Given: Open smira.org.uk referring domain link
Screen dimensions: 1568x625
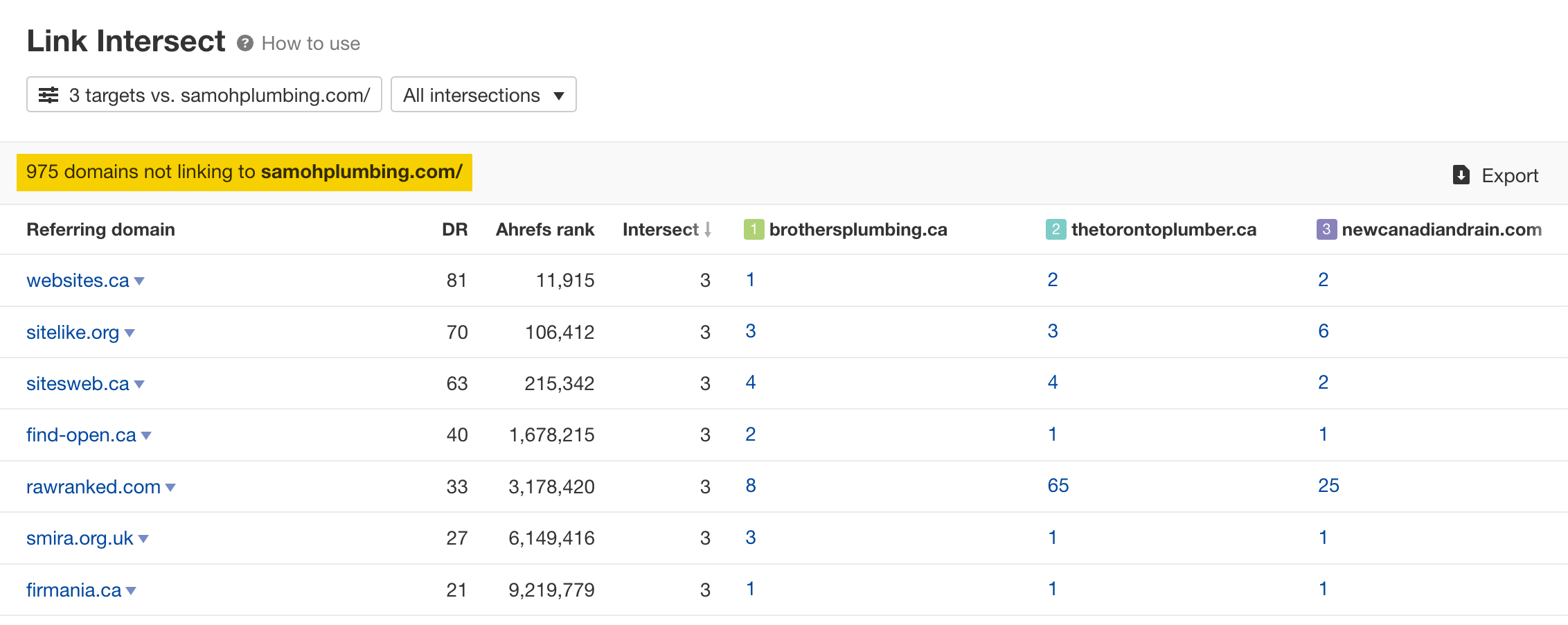Looking at the screenshot, I should point(80,538).
